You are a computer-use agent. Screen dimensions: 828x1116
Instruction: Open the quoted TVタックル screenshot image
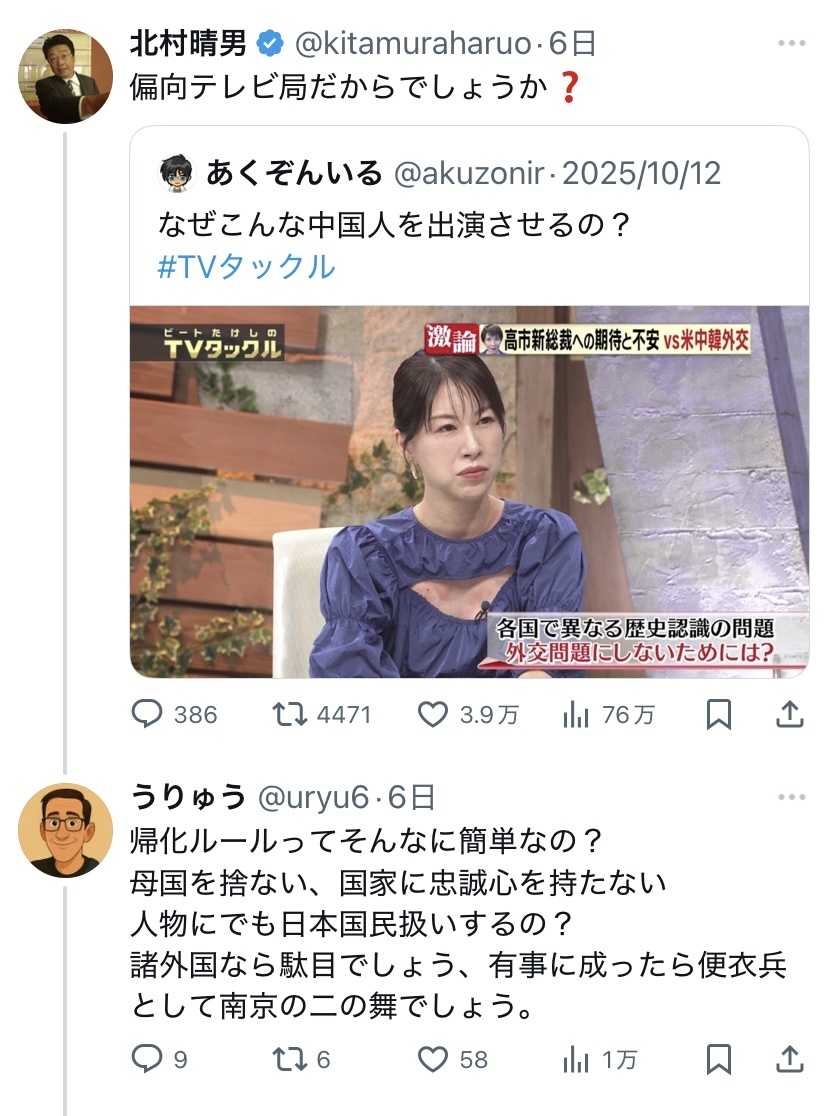(469, 491)
